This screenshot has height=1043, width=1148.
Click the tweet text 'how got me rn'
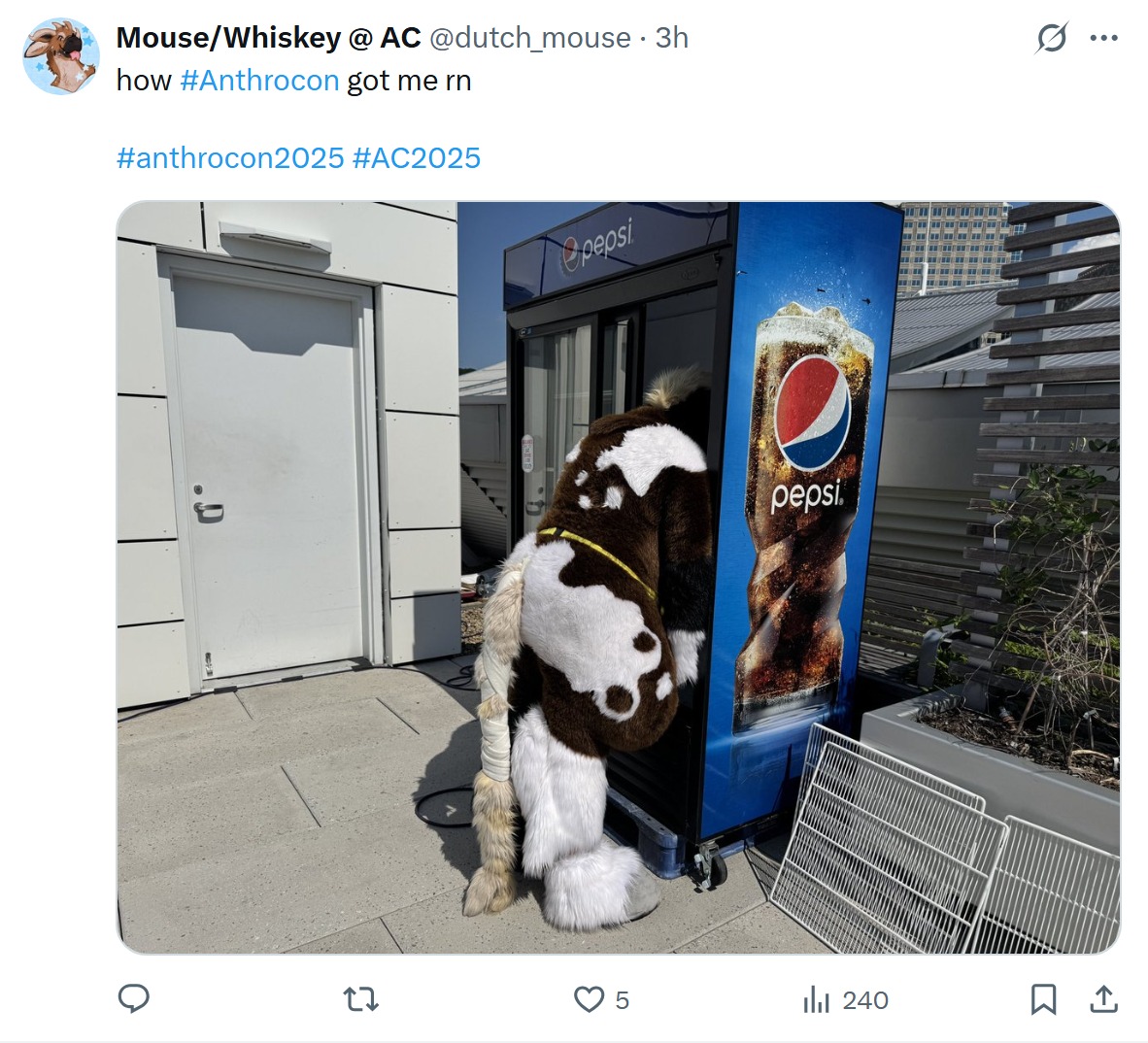[293, 81]
